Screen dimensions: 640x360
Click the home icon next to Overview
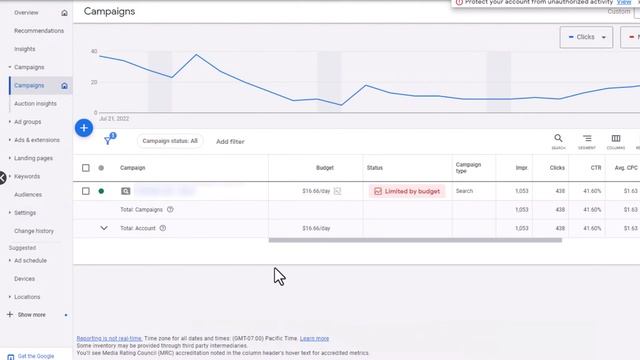(64, 13)
